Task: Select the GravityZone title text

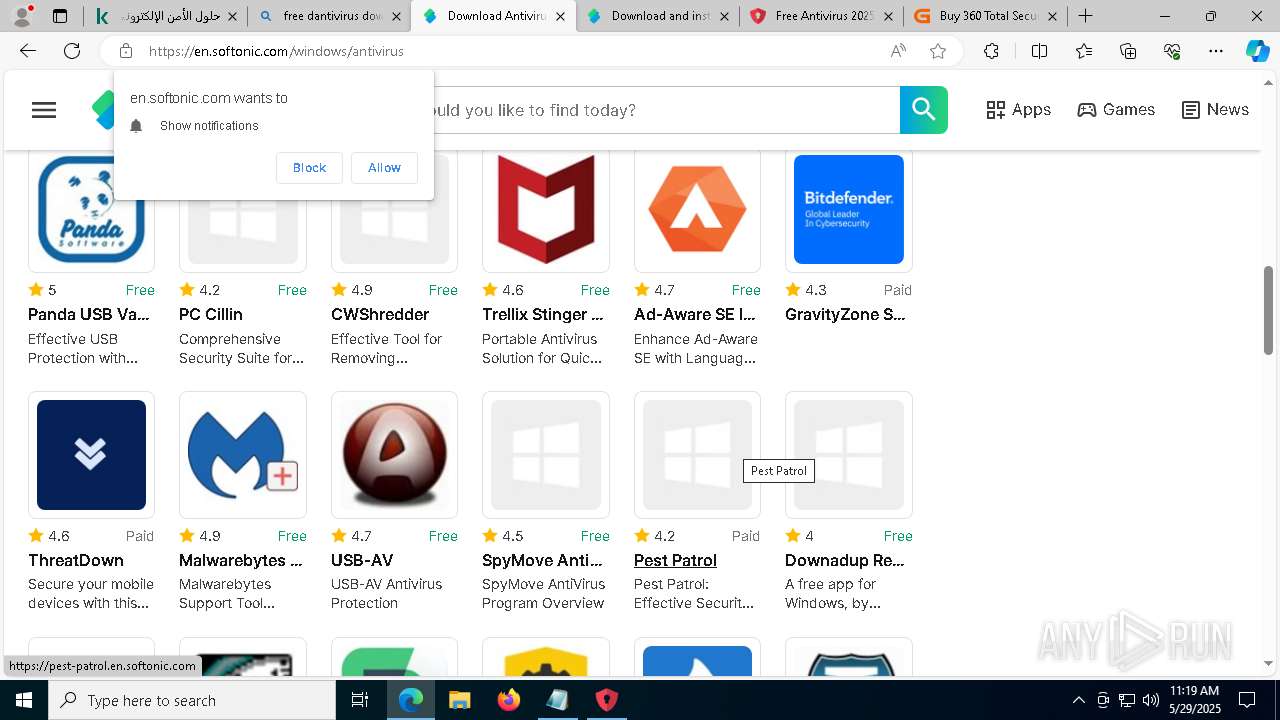Action: click(x=846, y=314)
